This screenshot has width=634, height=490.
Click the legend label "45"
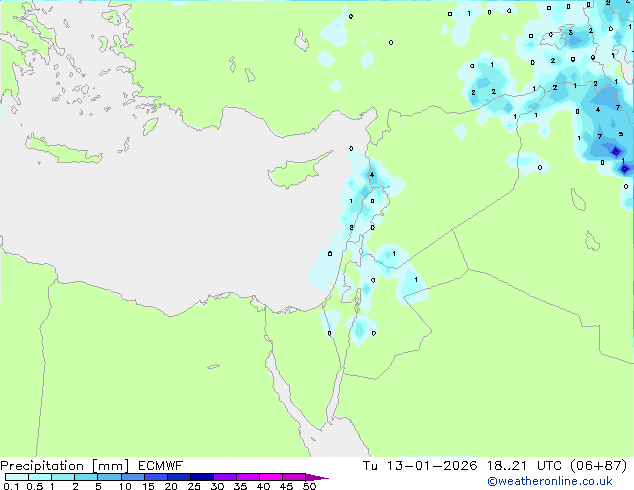click(286, 486)
